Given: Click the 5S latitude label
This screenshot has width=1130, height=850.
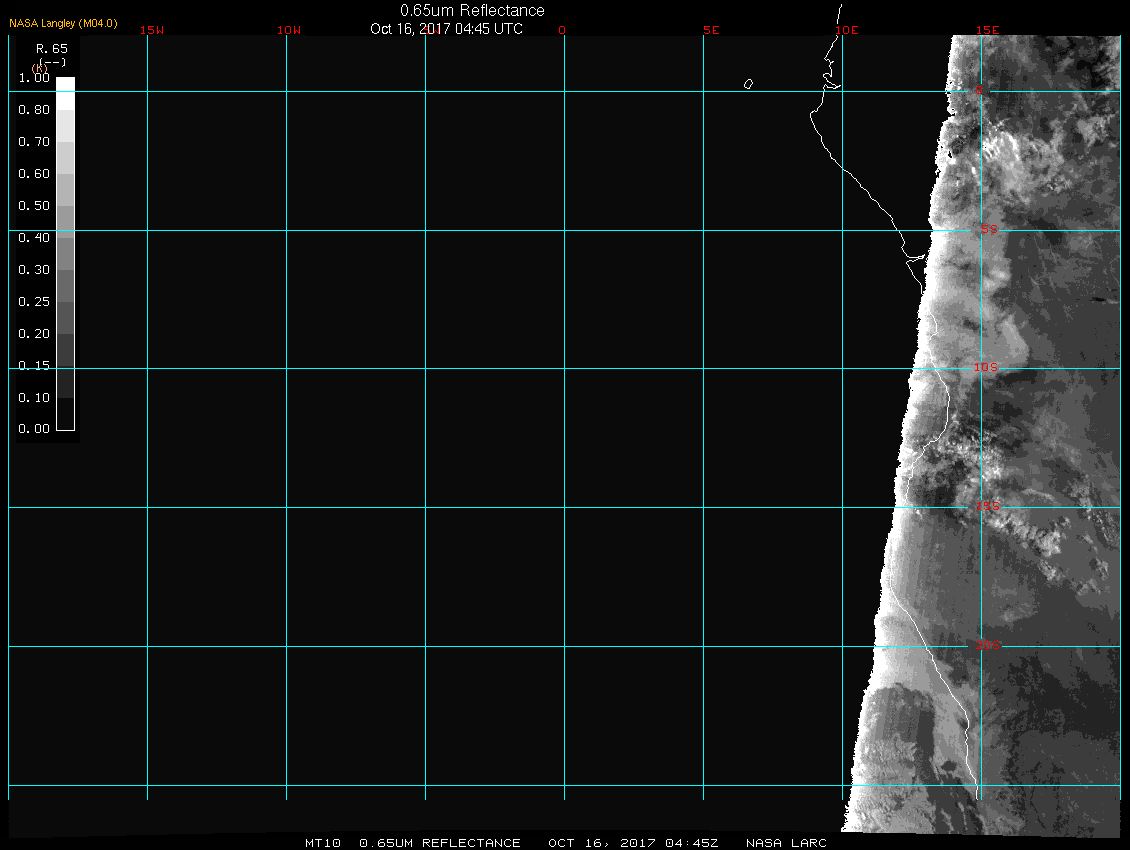Looking at the screenshot, I should tap(989, 230).
